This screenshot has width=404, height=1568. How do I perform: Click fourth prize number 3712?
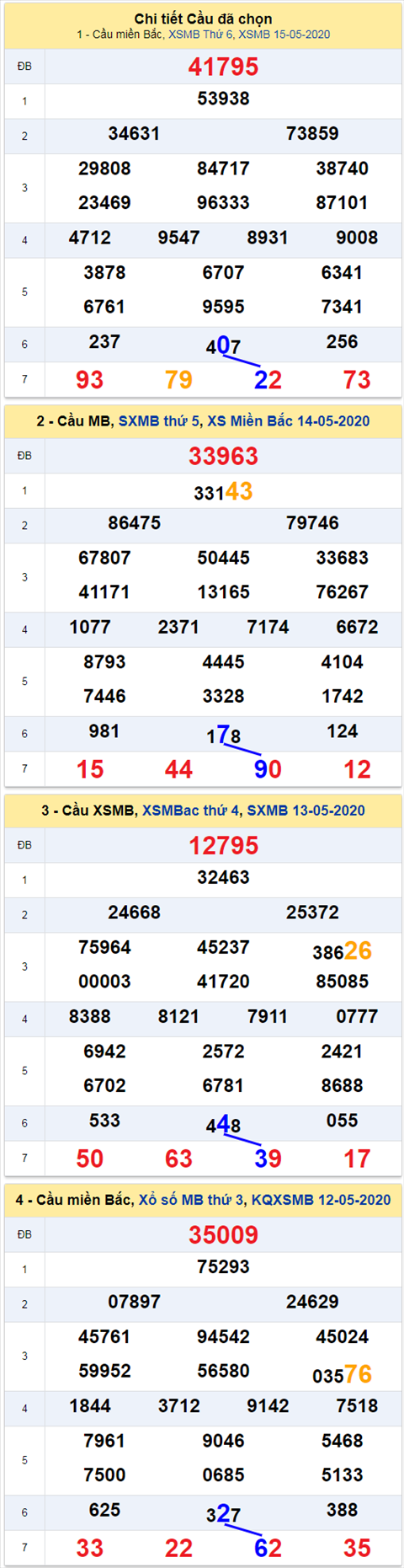click(x=178, y=1405)
